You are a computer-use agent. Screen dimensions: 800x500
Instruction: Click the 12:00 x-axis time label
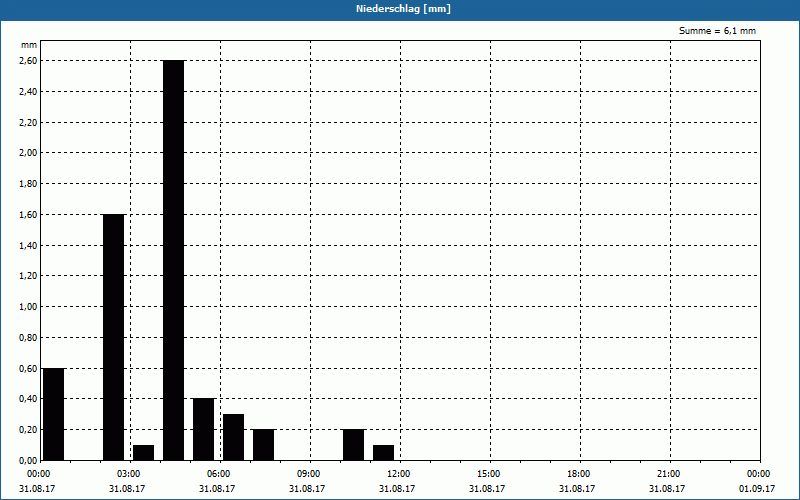(398, 474)
